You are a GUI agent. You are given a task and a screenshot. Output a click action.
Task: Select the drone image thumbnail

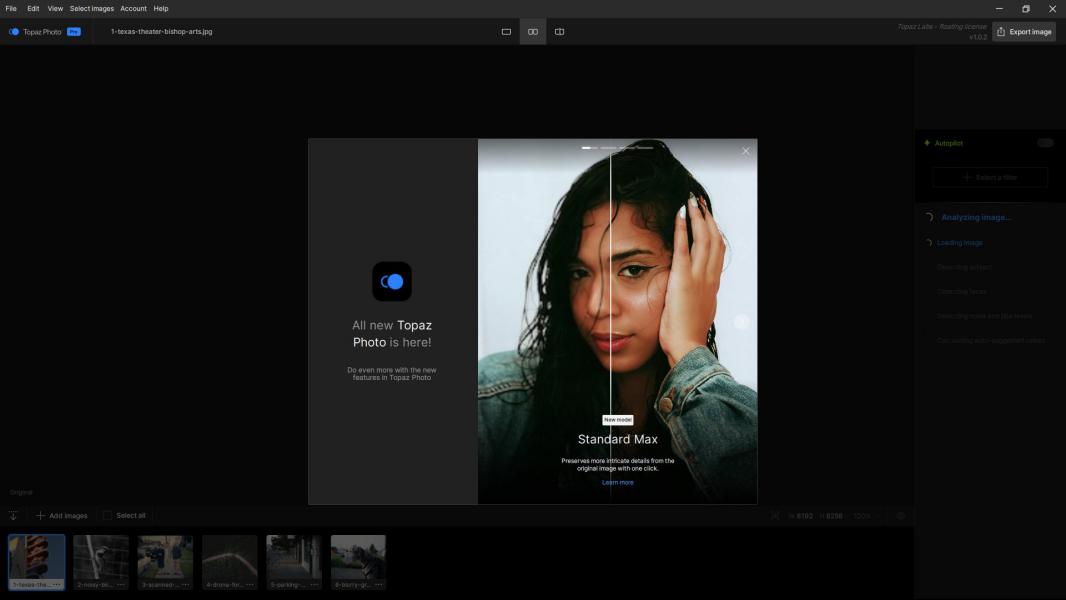(229, 558)
